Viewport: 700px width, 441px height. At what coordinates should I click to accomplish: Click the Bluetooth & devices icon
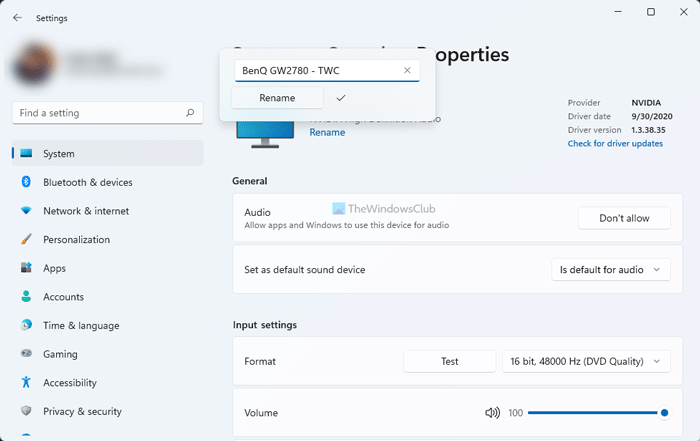point(26,182)
